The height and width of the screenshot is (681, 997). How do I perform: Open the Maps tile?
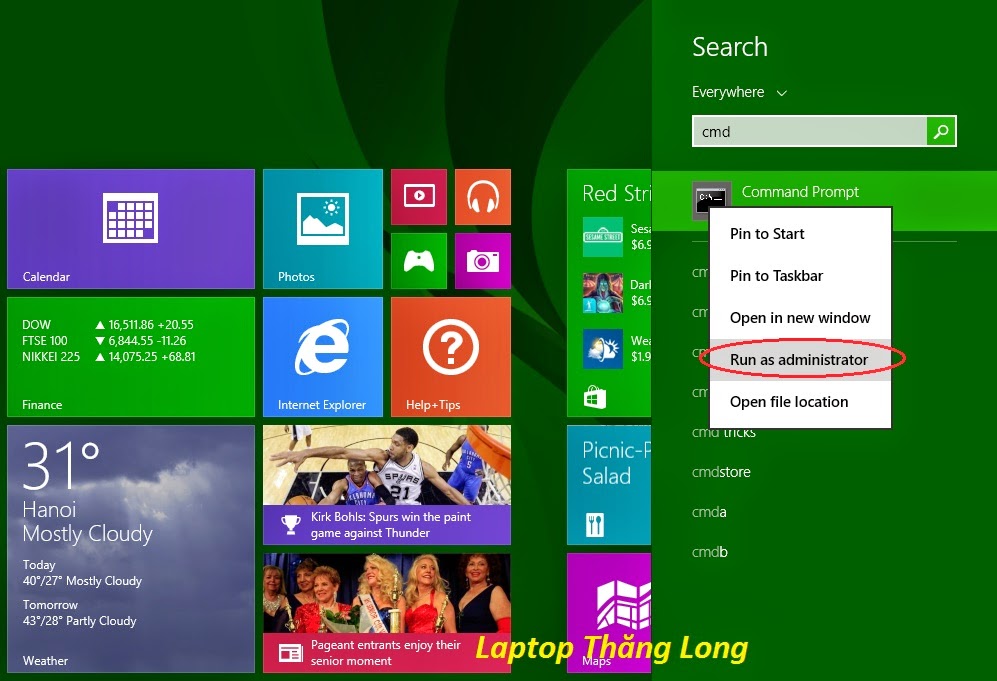[609, 612]
